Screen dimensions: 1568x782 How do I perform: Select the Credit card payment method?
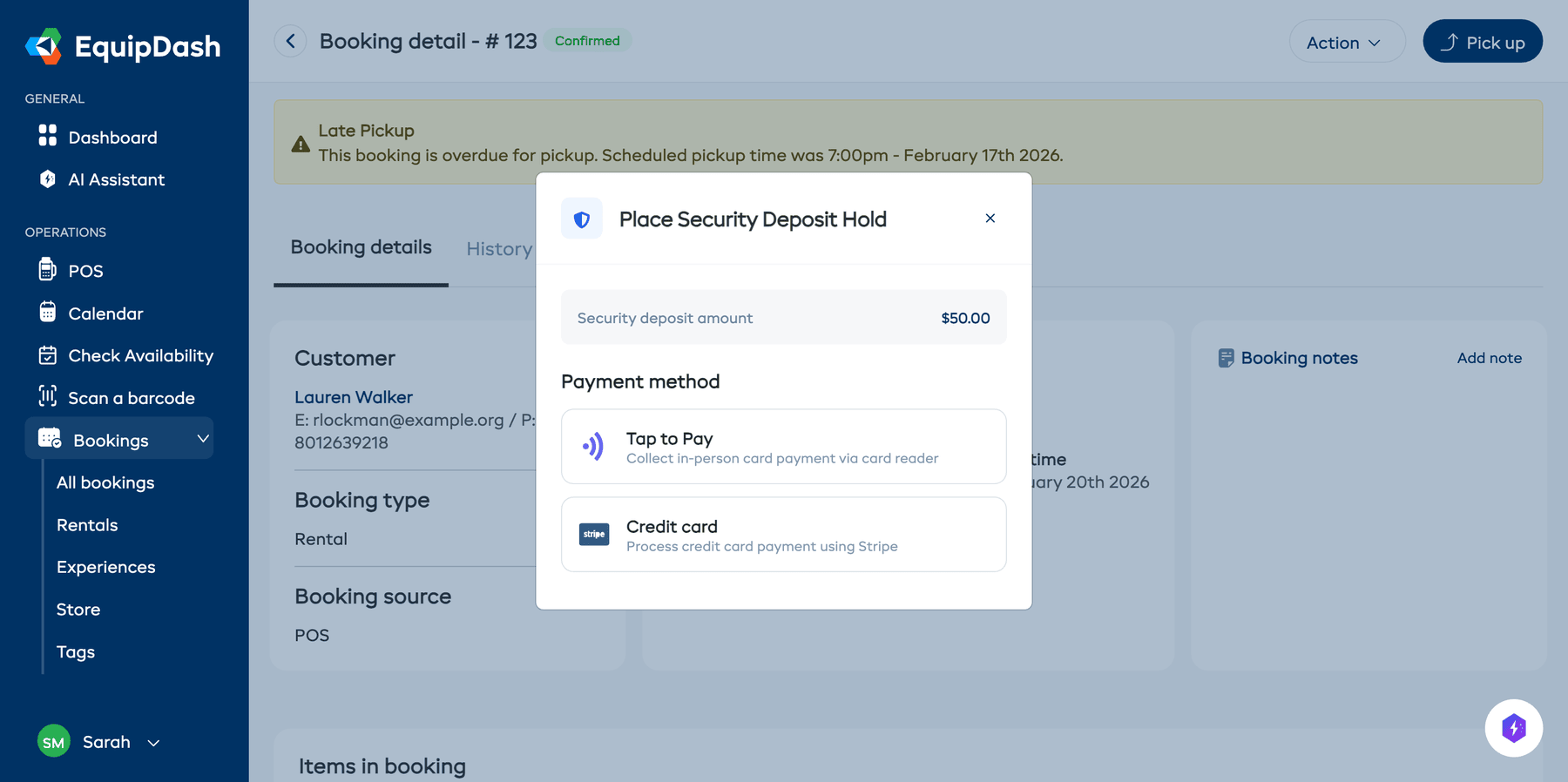coord(784,535)
